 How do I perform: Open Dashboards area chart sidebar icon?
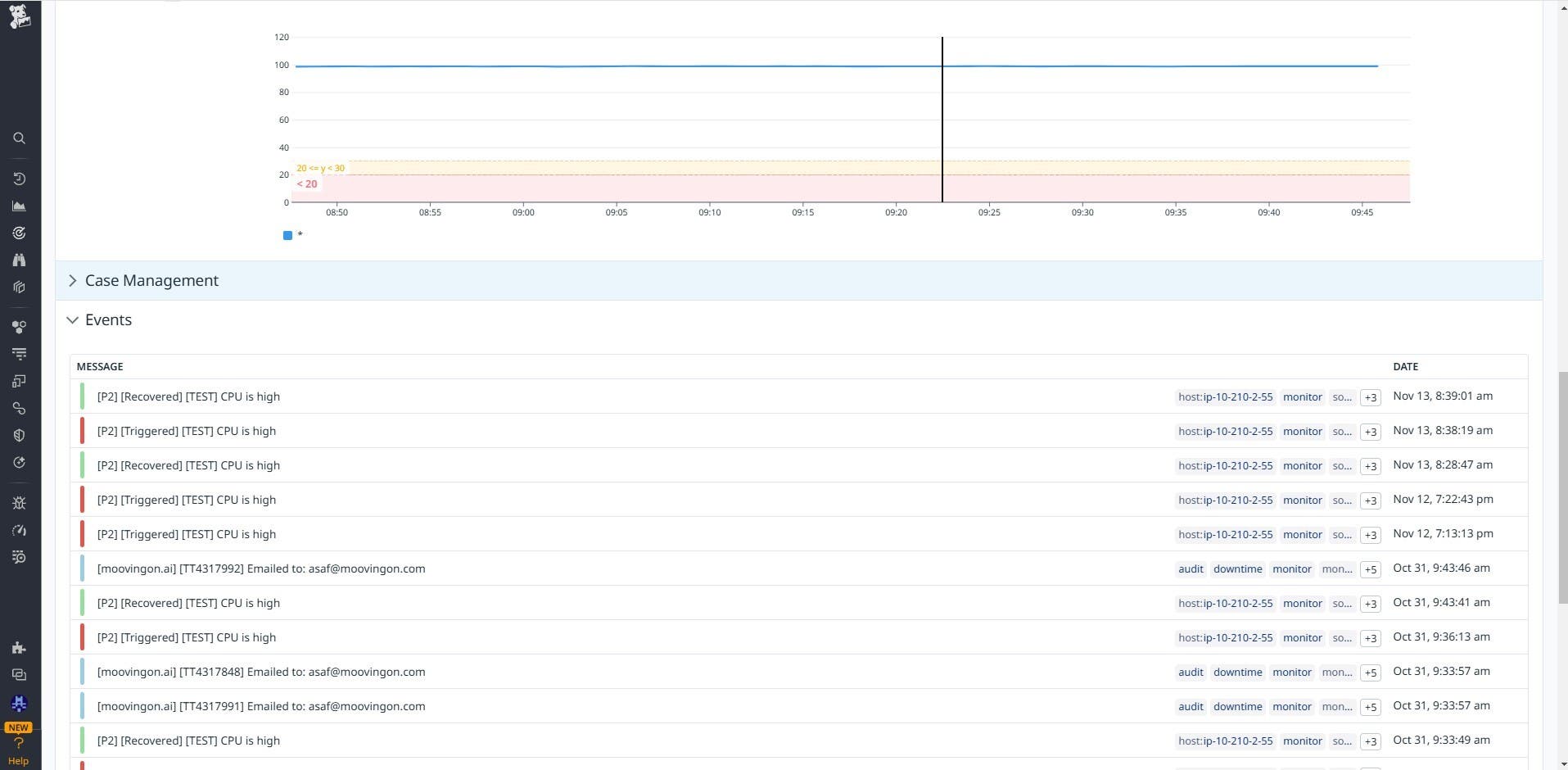(20, 206)
